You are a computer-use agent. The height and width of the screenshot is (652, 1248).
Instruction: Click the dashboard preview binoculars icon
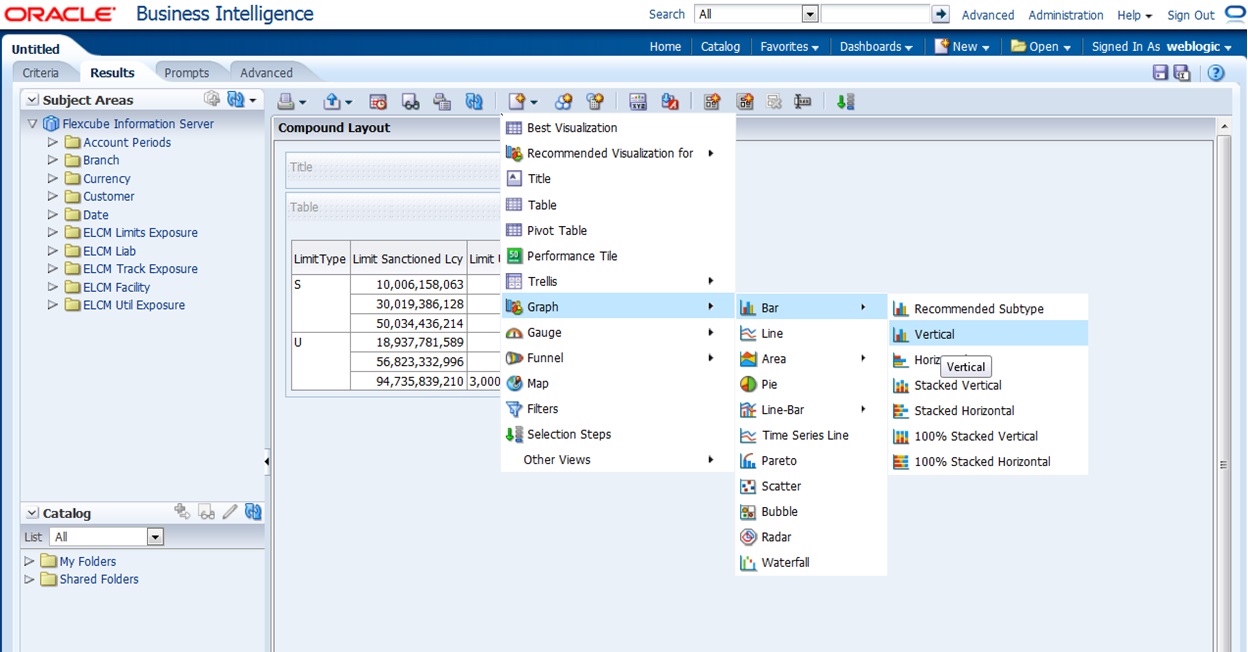coord(410,101)
